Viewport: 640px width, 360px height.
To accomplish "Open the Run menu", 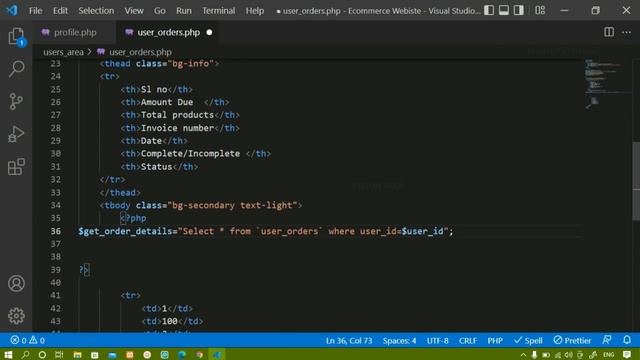I will point(184,11).
